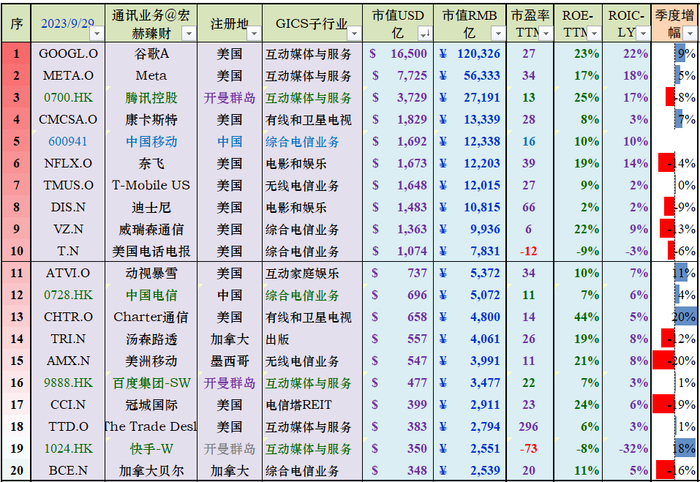Select 出版 industry cell
700x482 pixels.
tap(312, 339)
